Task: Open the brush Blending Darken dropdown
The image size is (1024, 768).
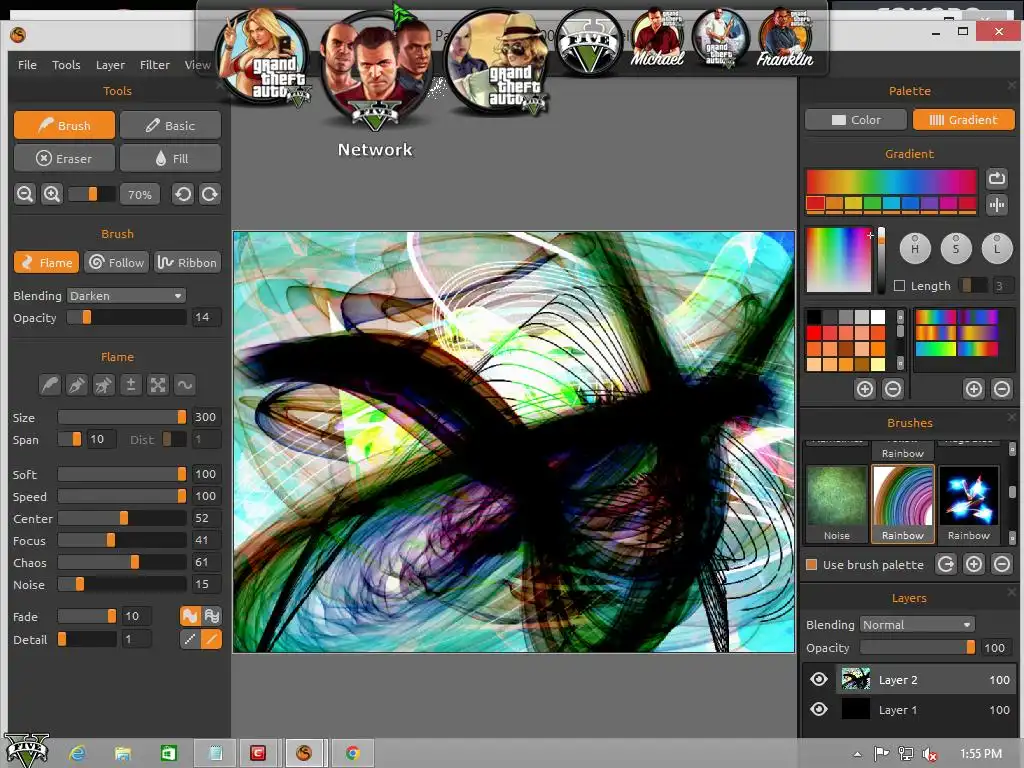Action: pyautogui.click(x=126, y=296)
